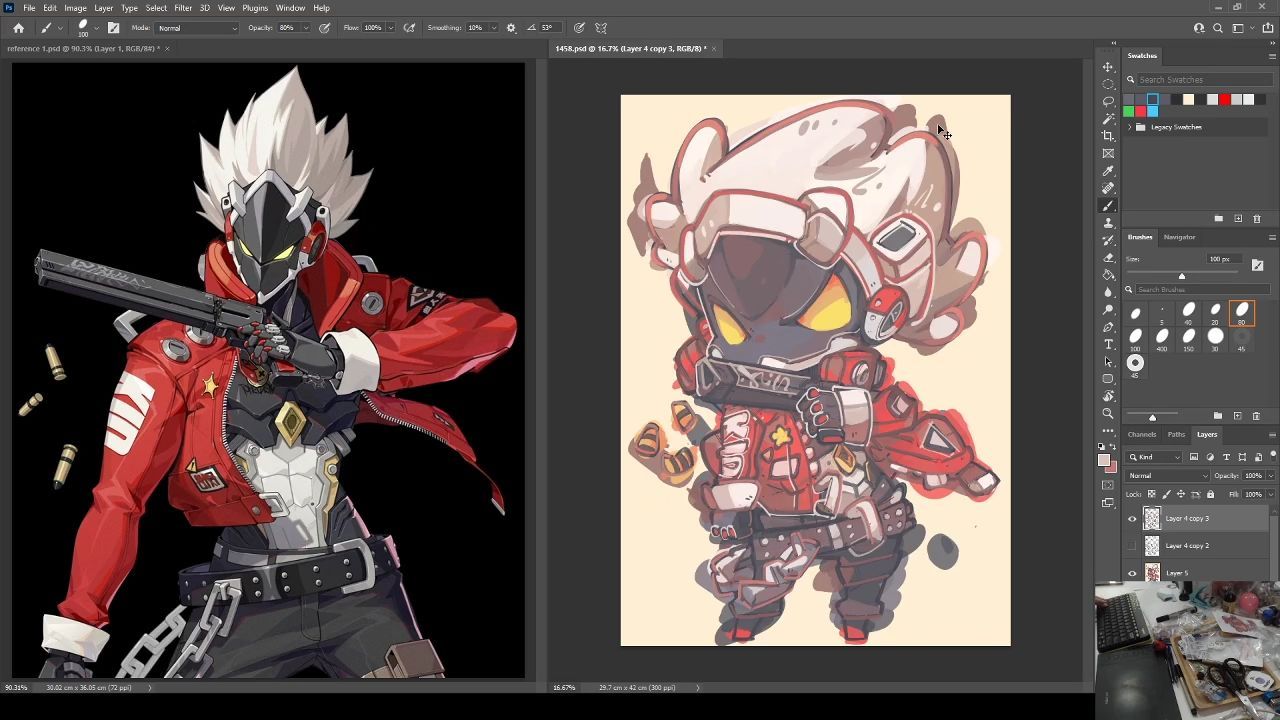
Task: Select the Healing Brush tool
Action: (x=1108, y=188)
